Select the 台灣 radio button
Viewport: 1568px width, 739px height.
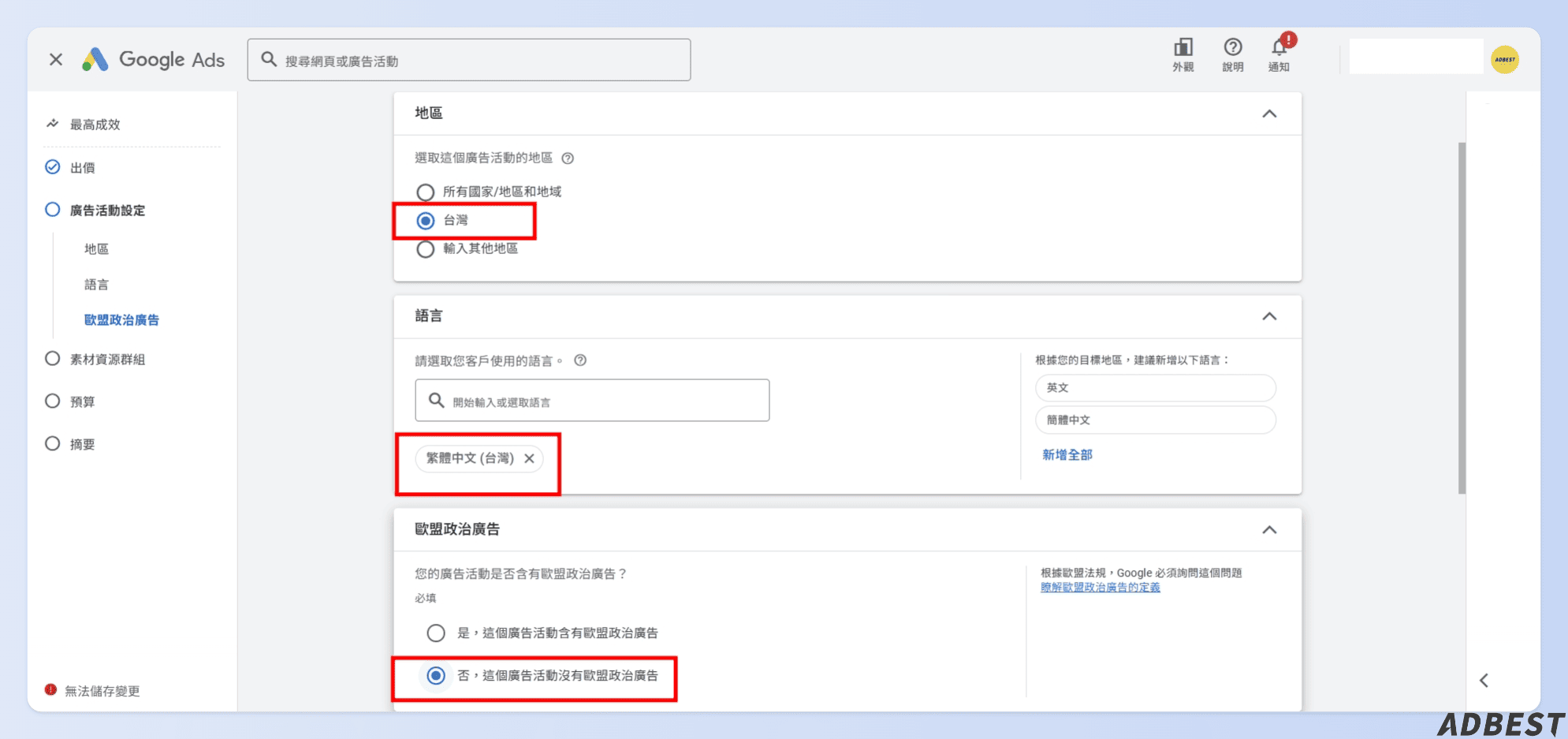point(426,221)
